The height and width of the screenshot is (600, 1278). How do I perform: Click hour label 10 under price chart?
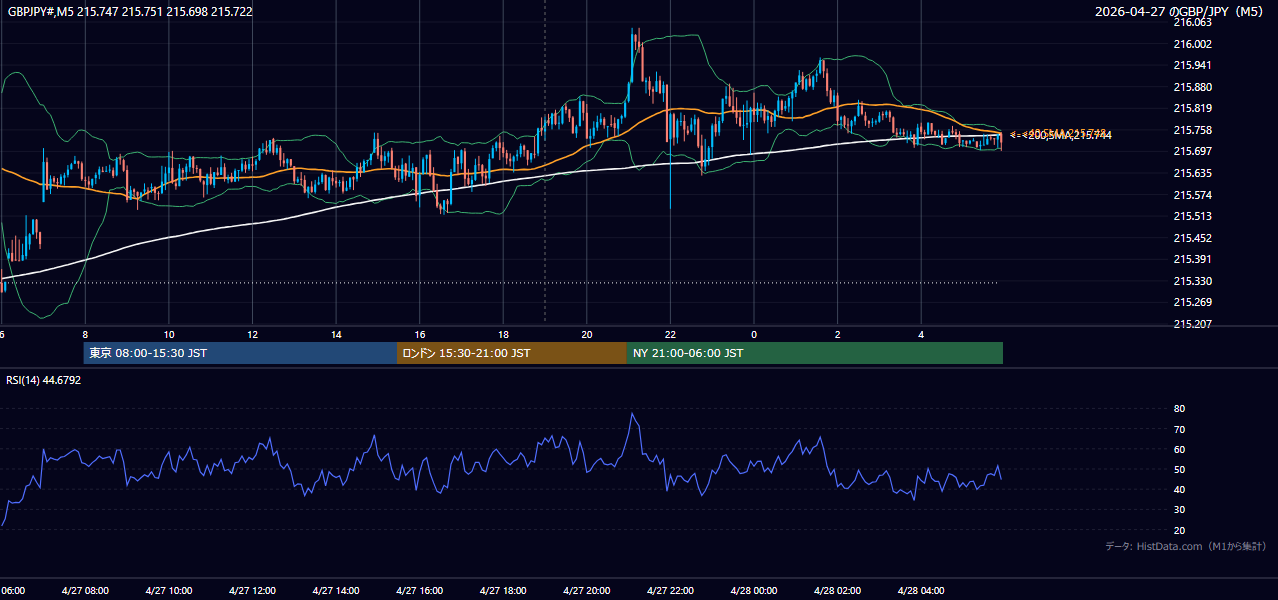tap(169, 334)
